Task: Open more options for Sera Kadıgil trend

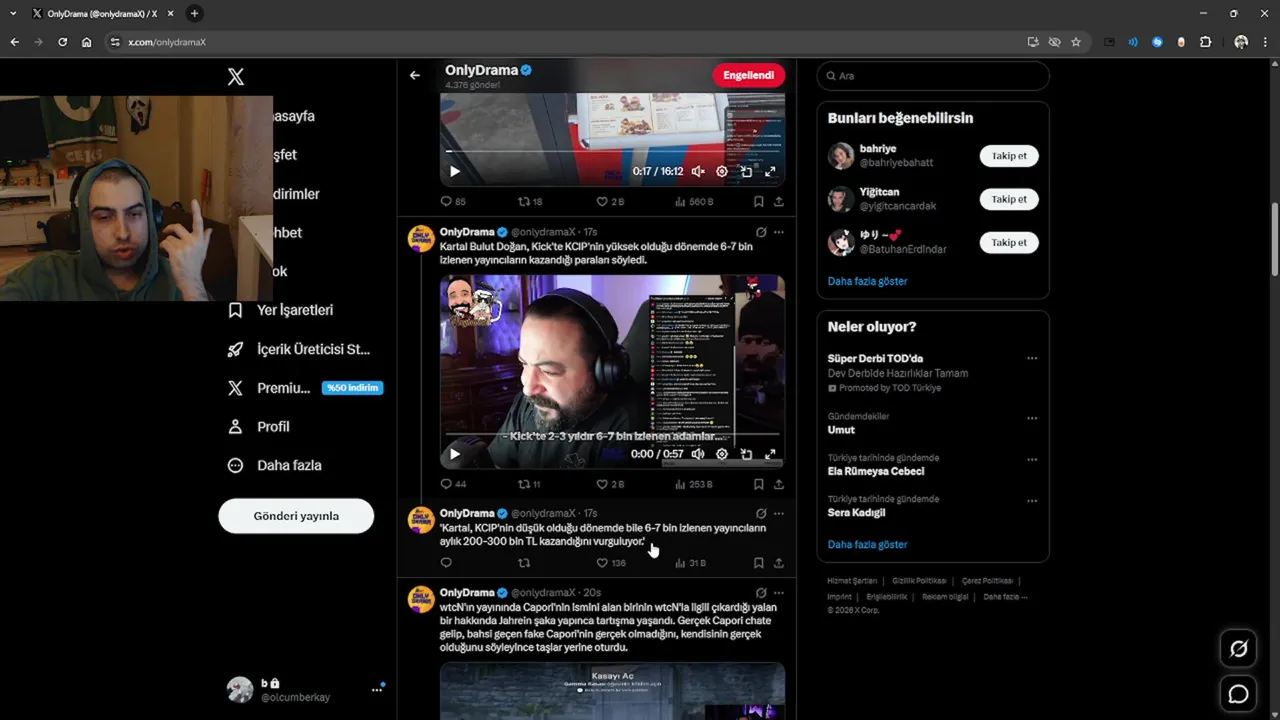Action: tap(1032, 501)
